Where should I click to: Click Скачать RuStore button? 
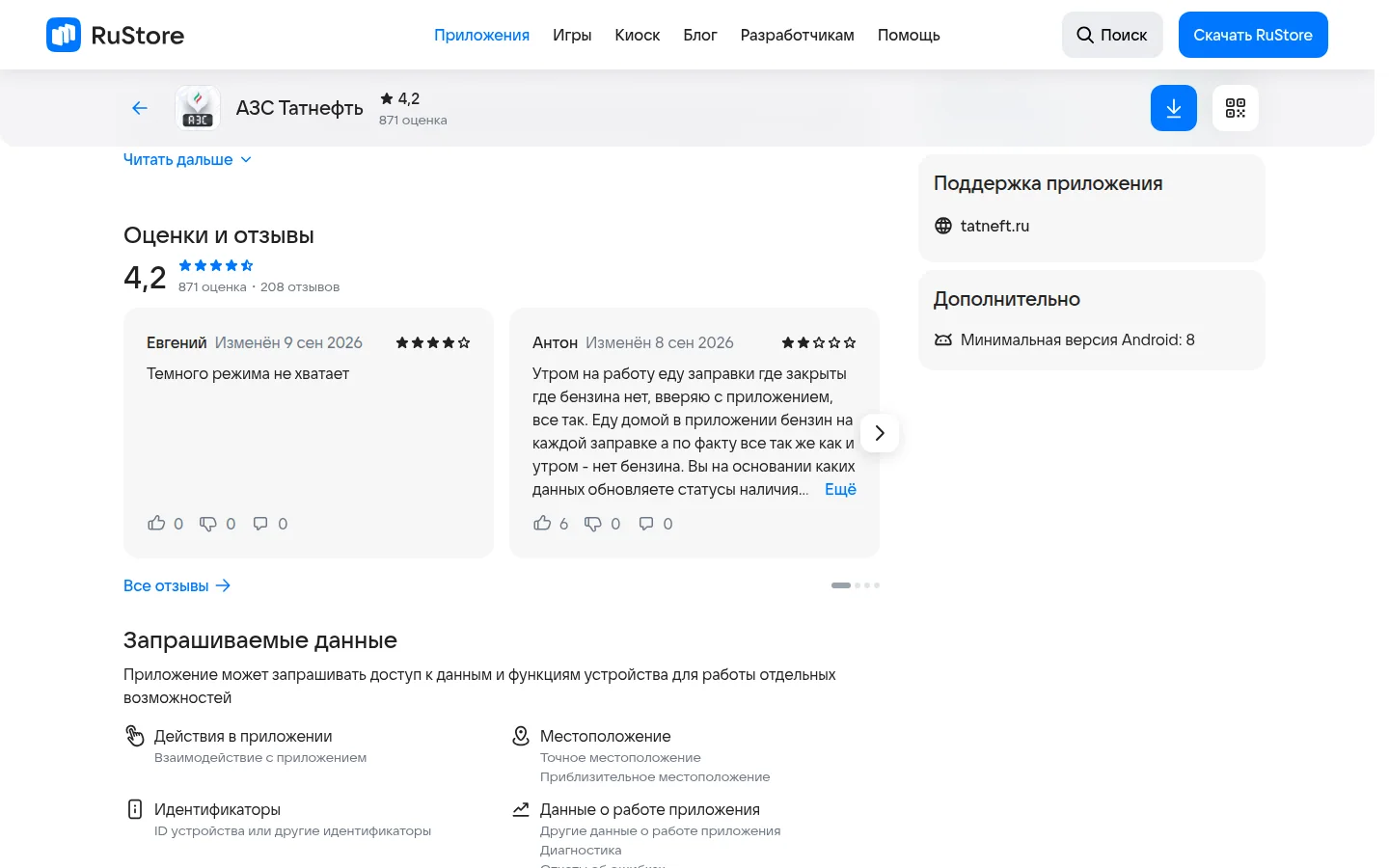(x=1253, y=35)
